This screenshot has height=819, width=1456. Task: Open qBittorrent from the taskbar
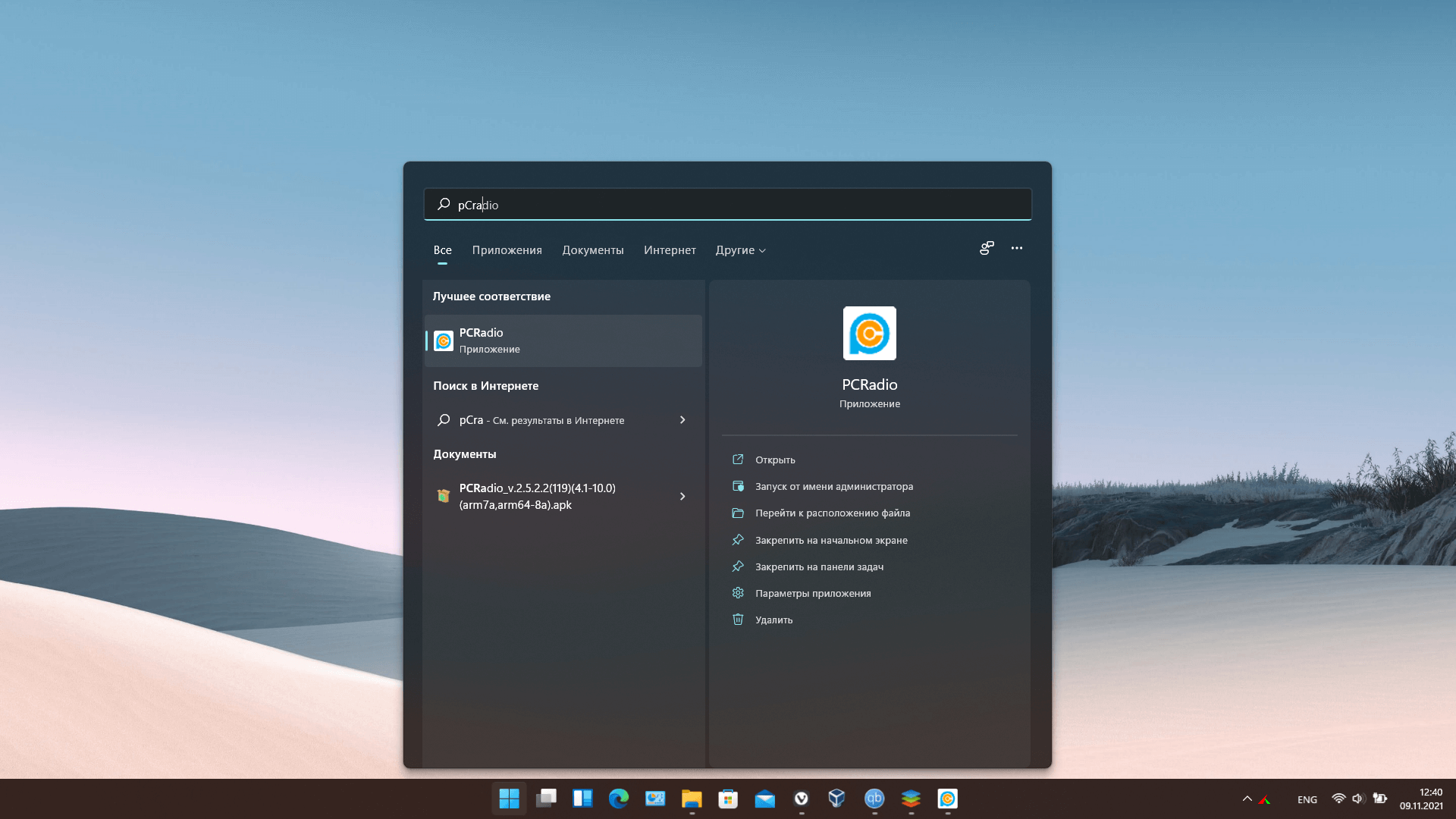874,799
